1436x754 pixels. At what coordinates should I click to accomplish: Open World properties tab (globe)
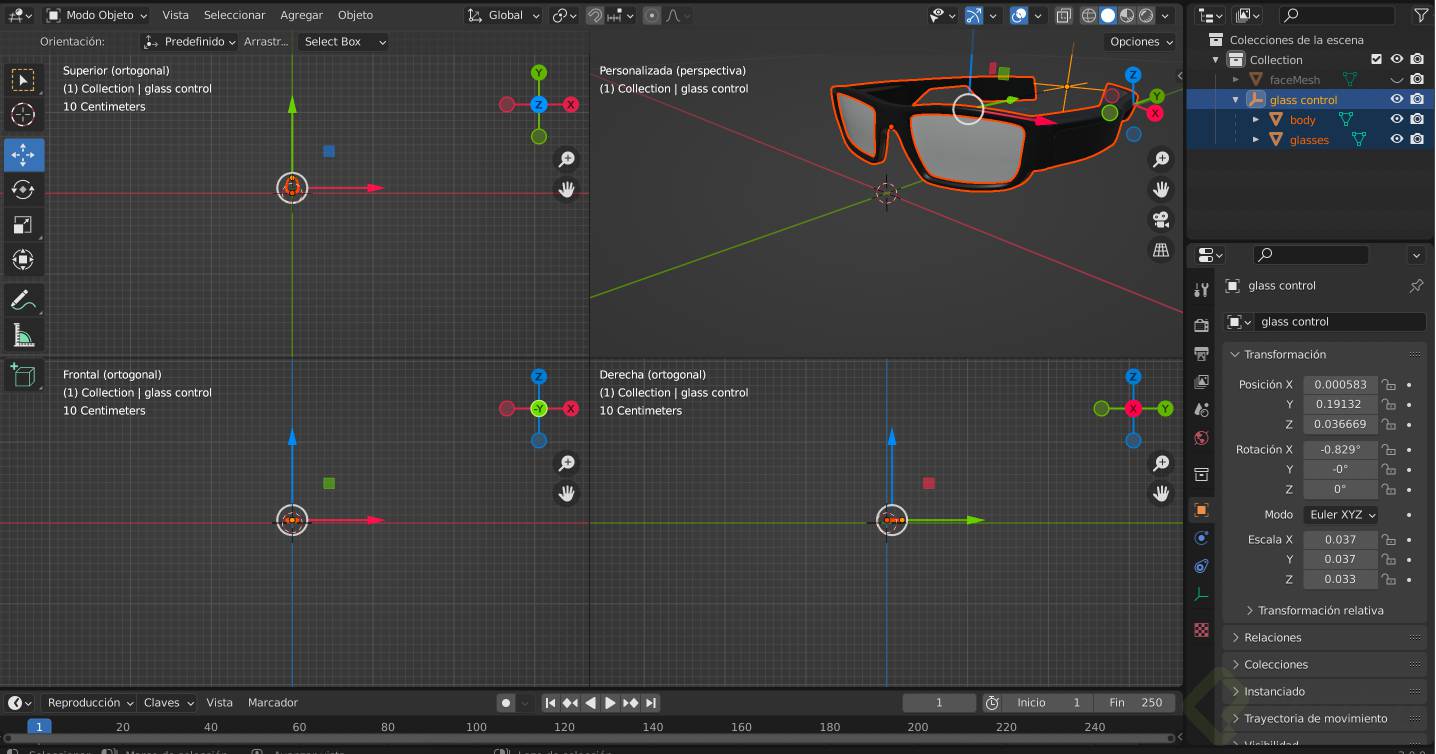pyautogui.click(x=1202, y=438)
